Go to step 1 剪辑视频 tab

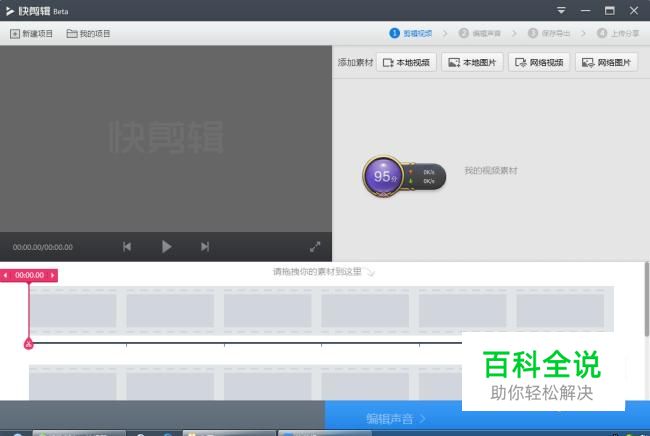tap(411, 33)
